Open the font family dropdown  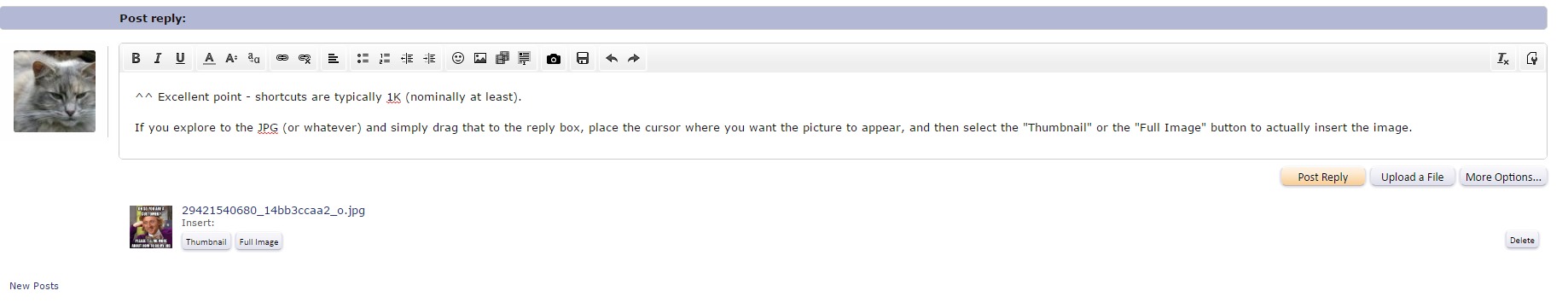(253, 58)
